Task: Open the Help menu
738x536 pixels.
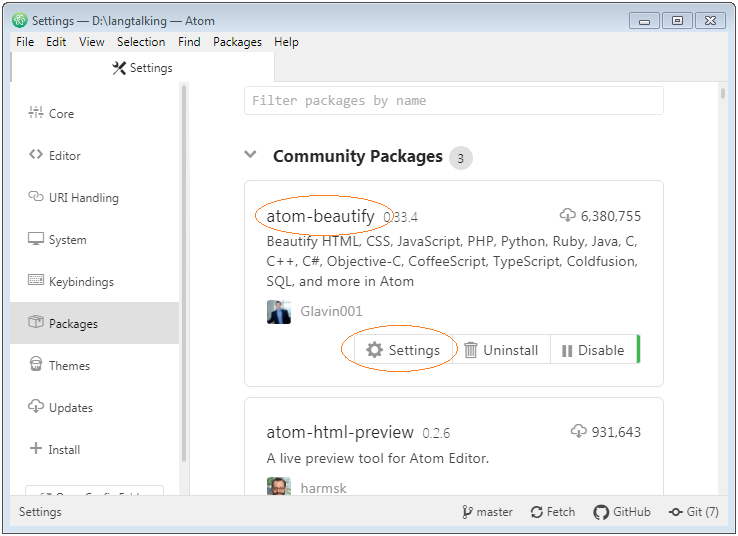Action: coord(286,42)
